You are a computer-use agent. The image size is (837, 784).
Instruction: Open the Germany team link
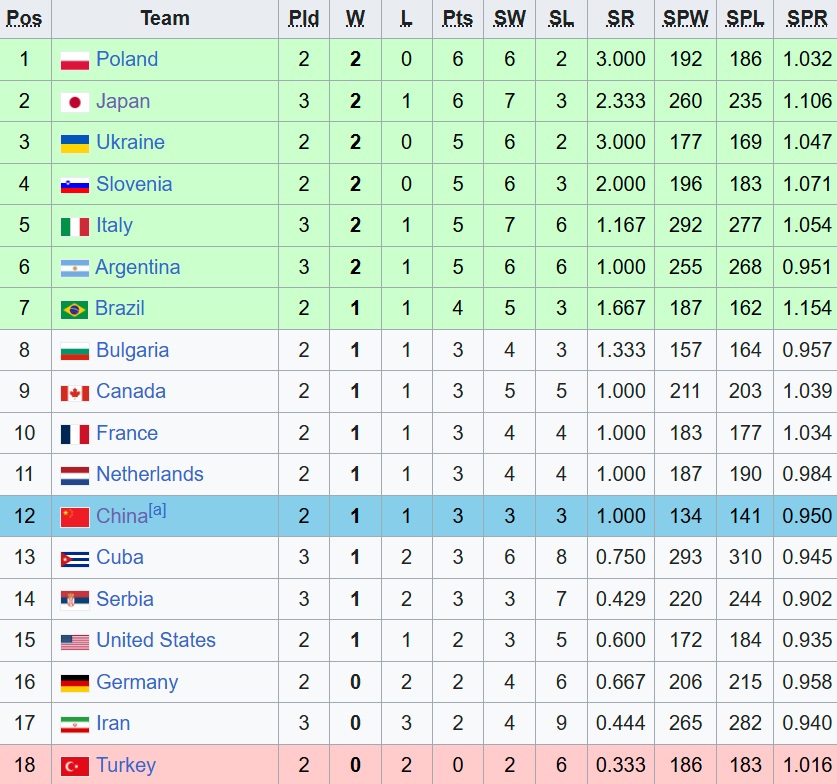point(137,682)
